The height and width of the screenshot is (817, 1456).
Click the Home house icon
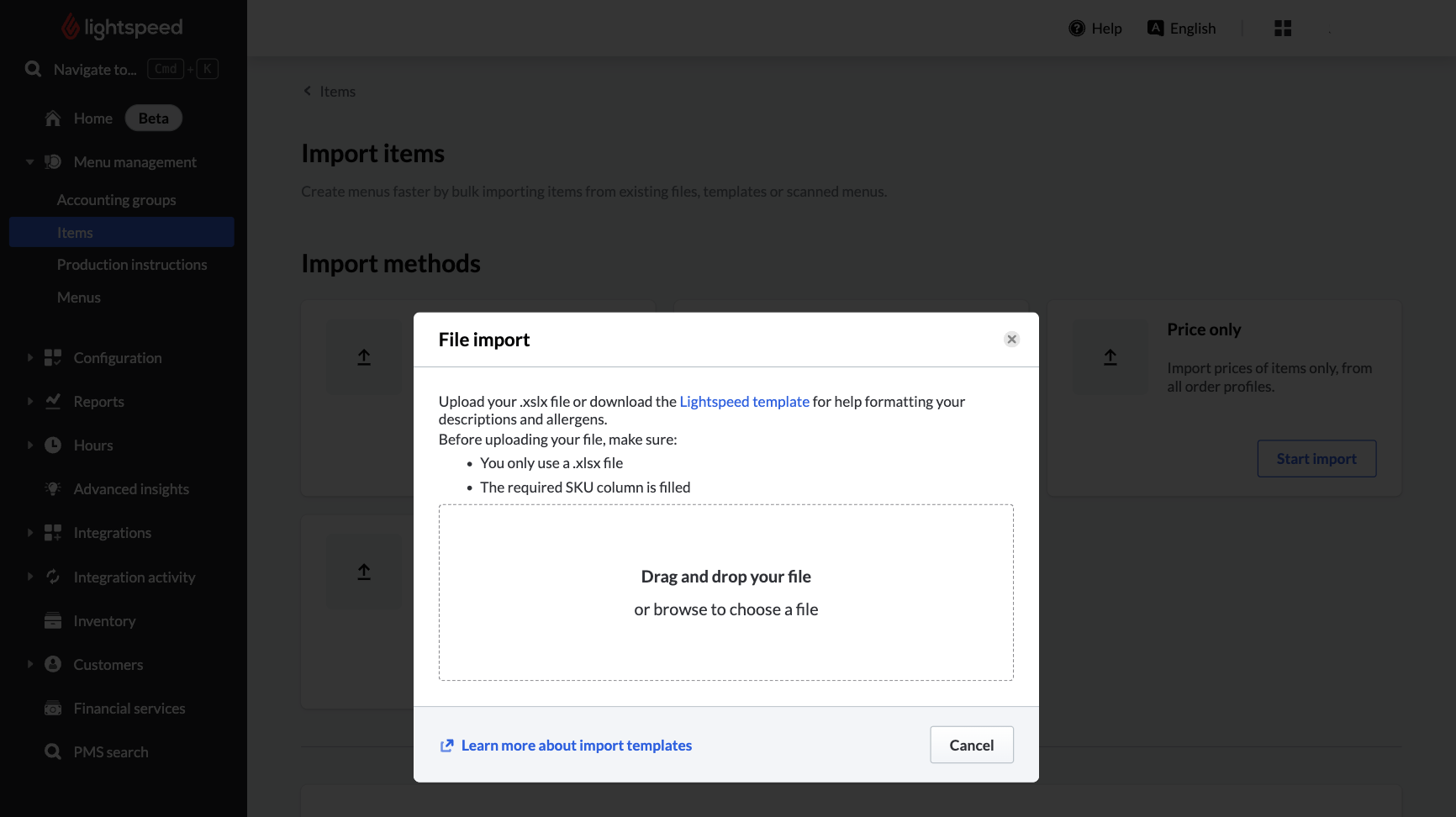pos(53,119)
